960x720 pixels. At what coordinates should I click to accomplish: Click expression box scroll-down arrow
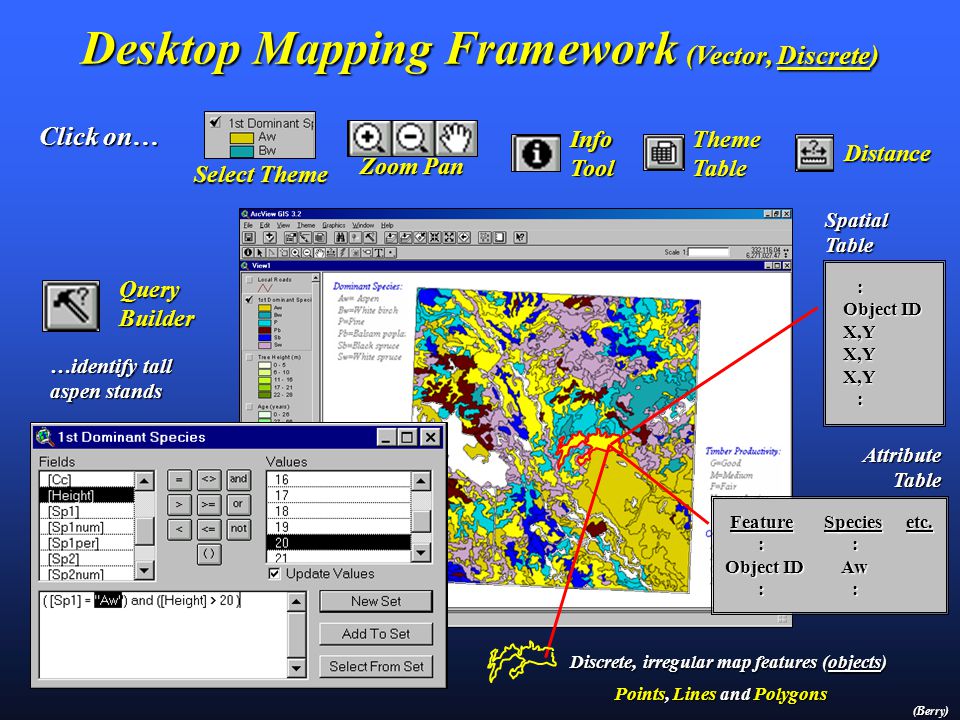[x=296, y=668]
